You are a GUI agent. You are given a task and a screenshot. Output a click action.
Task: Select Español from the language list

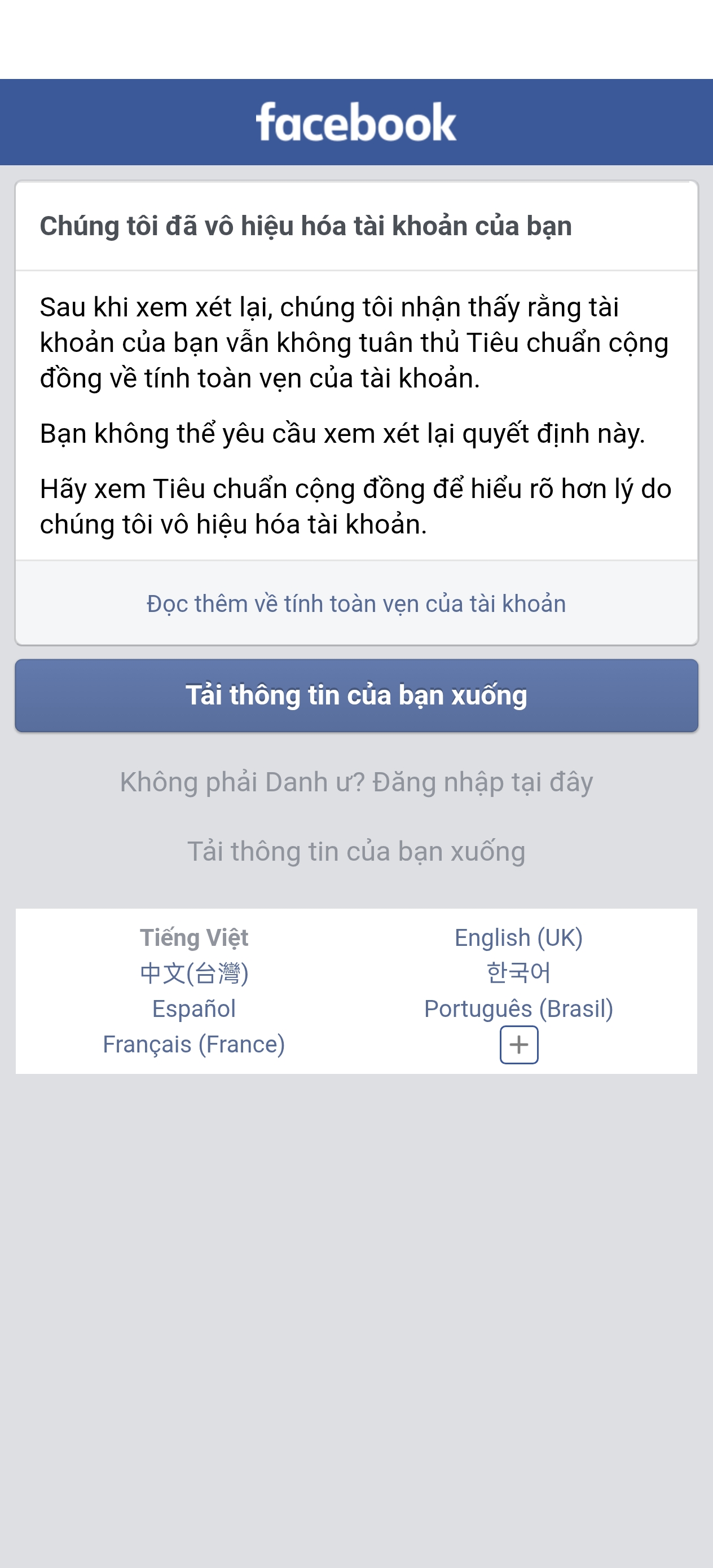[x=193, y=1008]
